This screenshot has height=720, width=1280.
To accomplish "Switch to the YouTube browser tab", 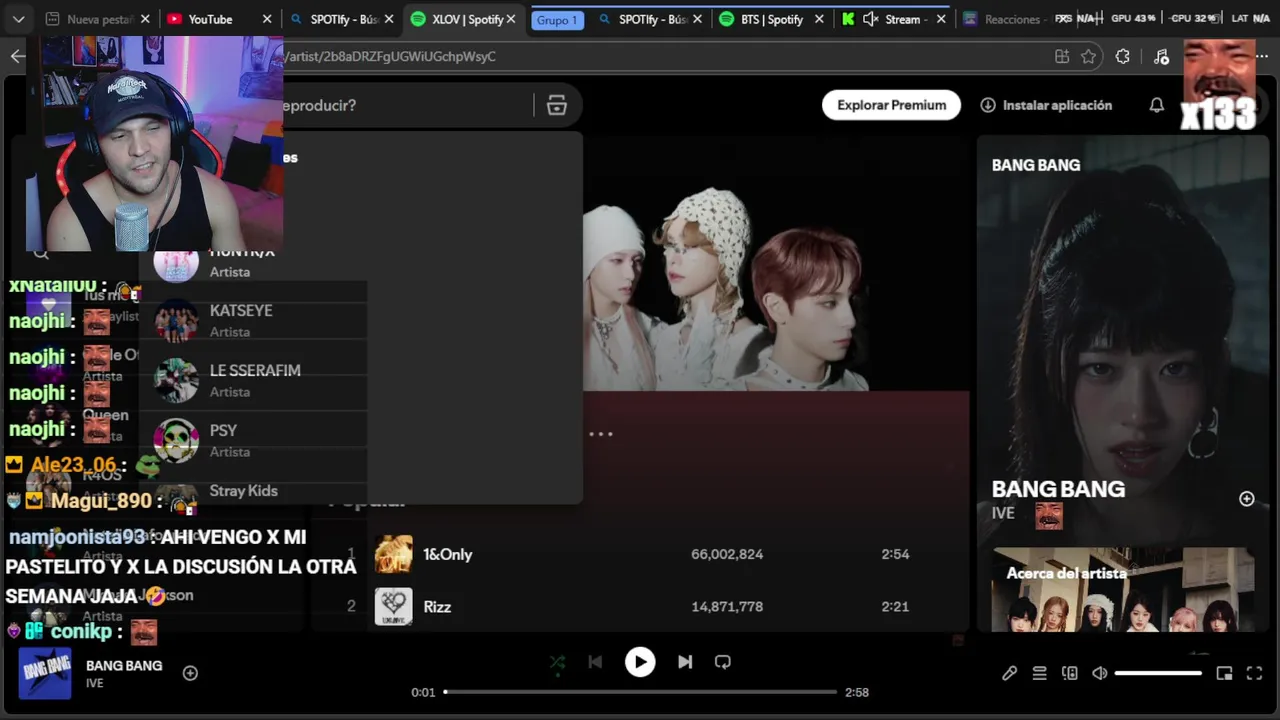I will 210,19.
